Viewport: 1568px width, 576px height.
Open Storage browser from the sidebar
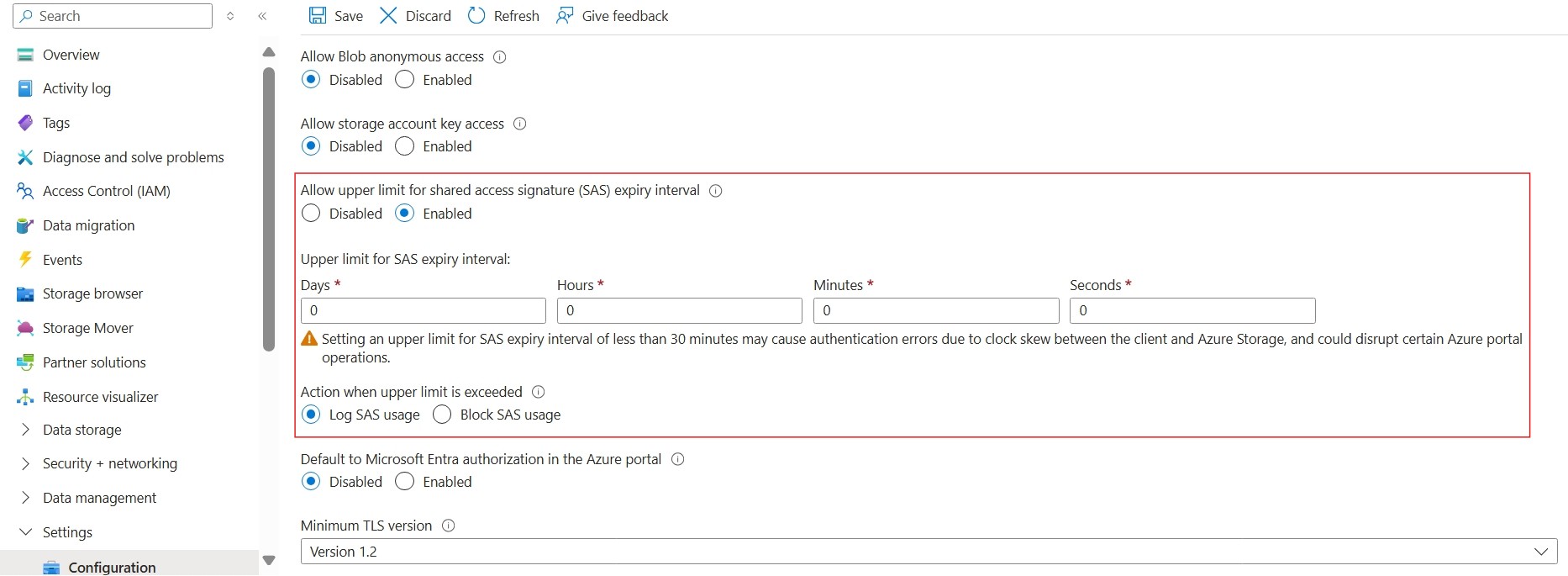point(92,293)
